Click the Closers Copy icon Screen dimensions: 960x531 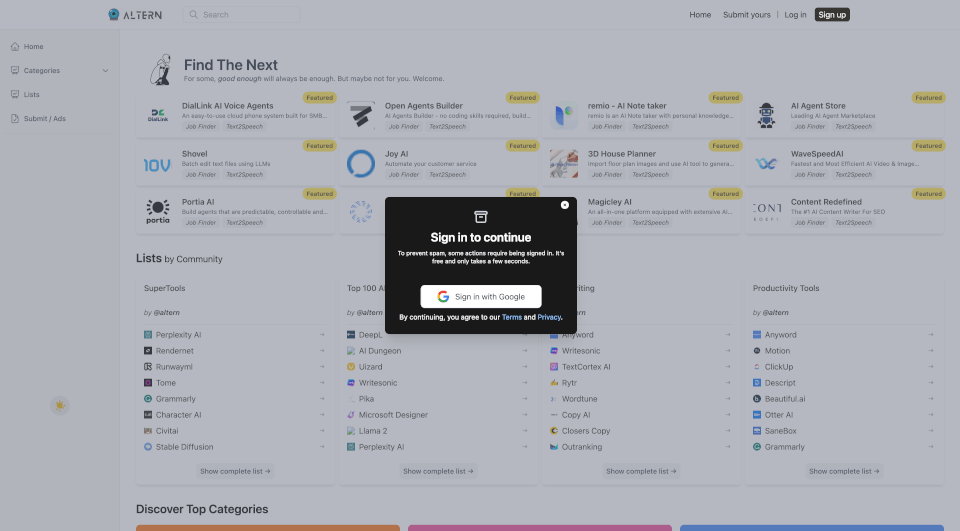(x=554, y=431)
